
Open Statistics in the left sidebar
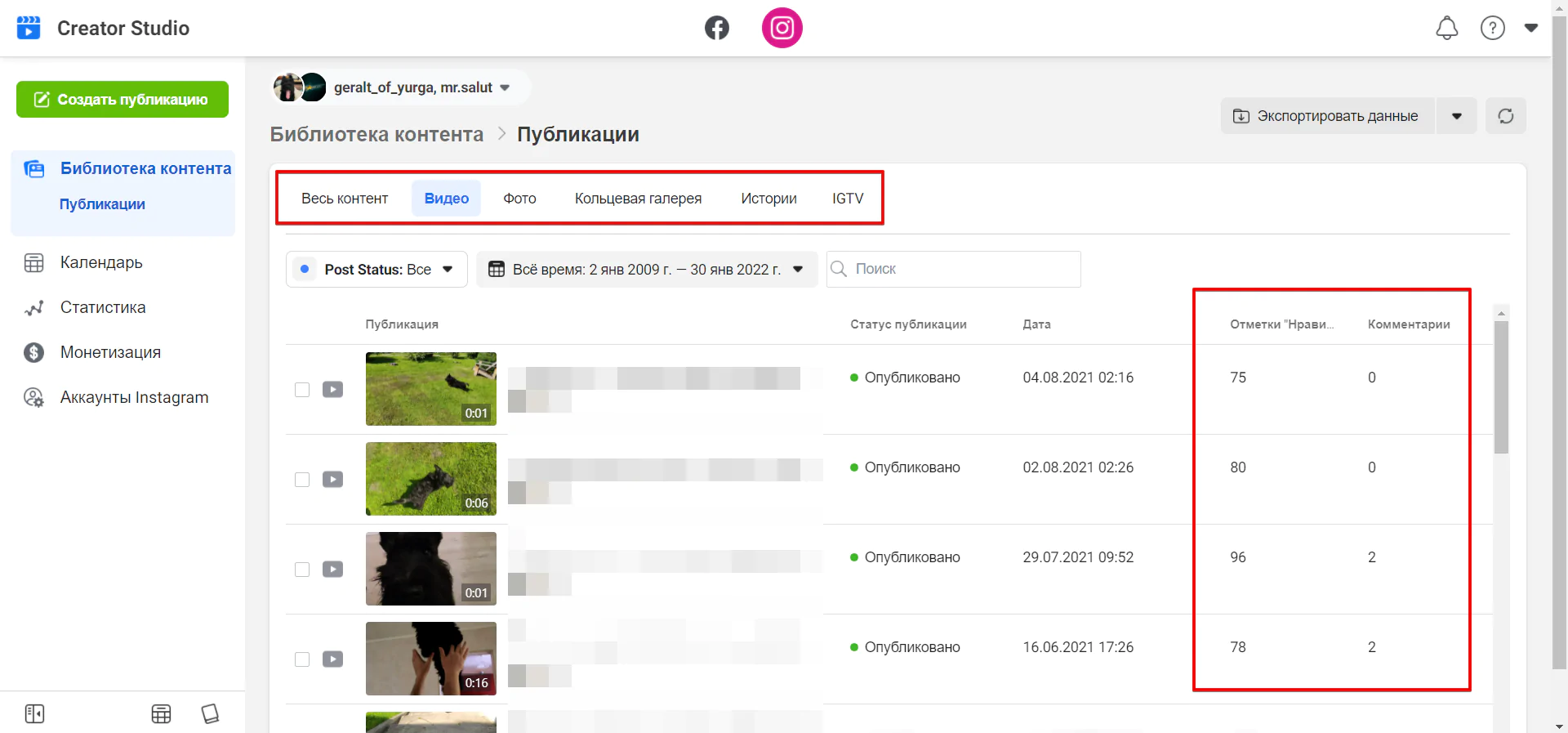pos(103,307)
